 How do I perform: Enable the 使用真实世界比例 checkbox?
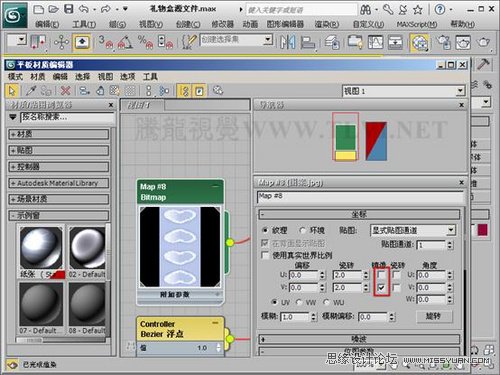(265, 255)
